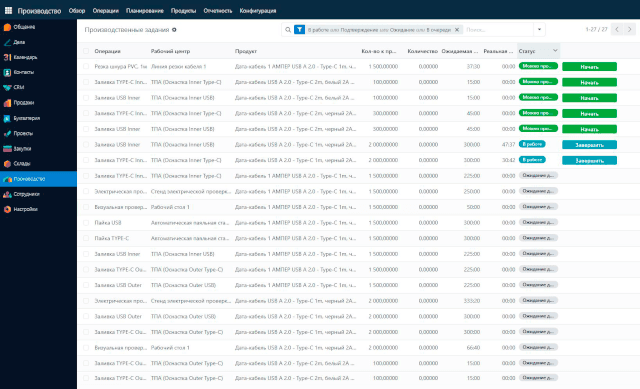The width and height of the screenshot is (640, 389).
Task: Click В работе status badge with 47:37
Action: [x=532, y=144]
